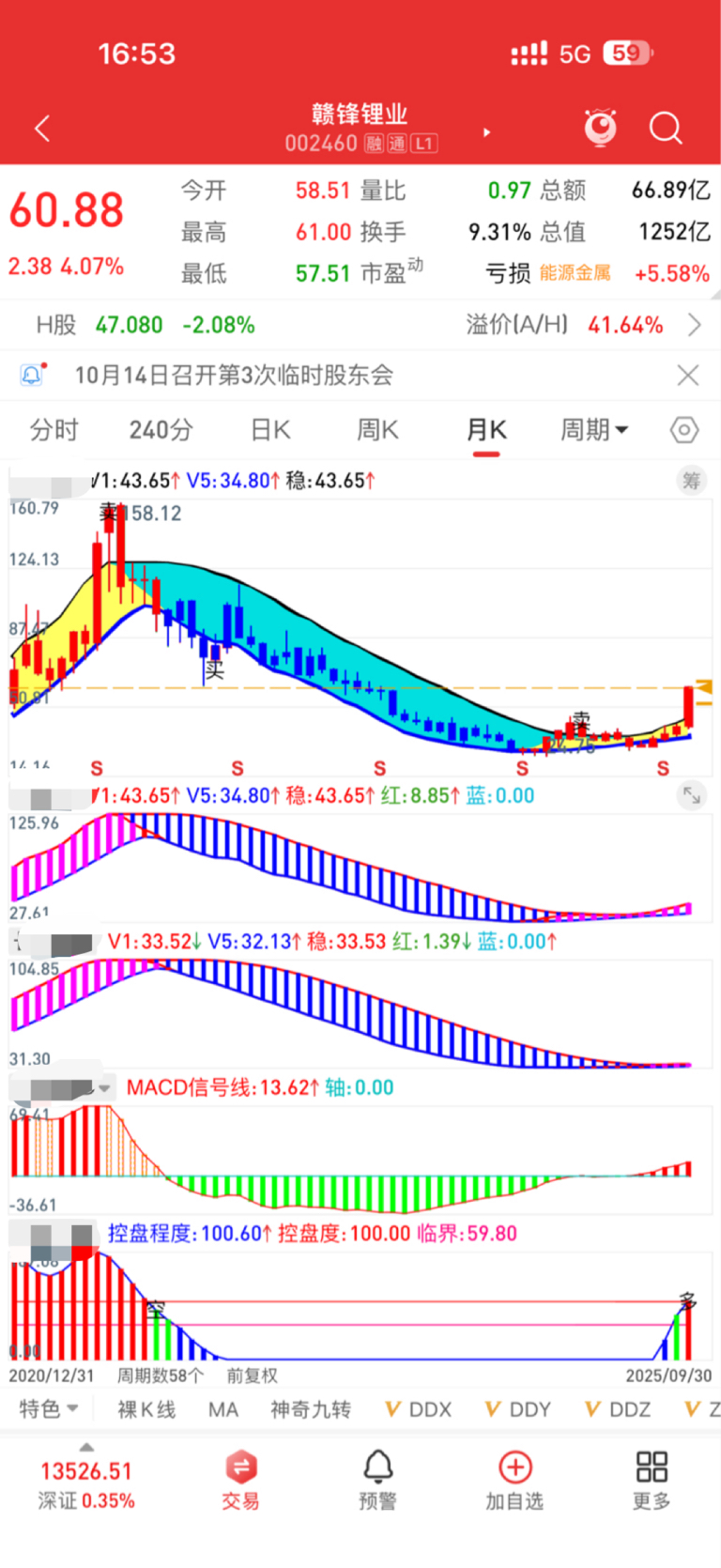
Task: Select 神奇九转 indicator
Action: pyautogui.click(x=311, y=1409)
